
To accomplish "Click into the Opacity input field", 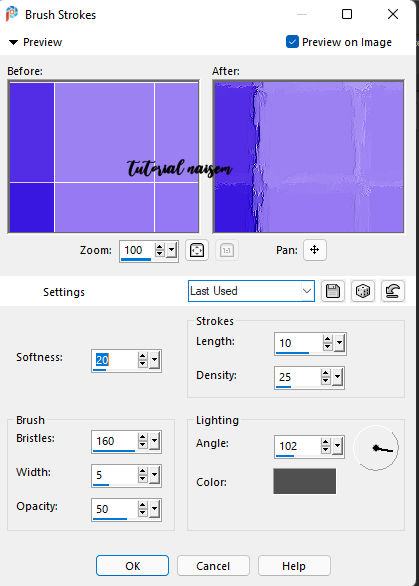I will [x=114, y=509].
